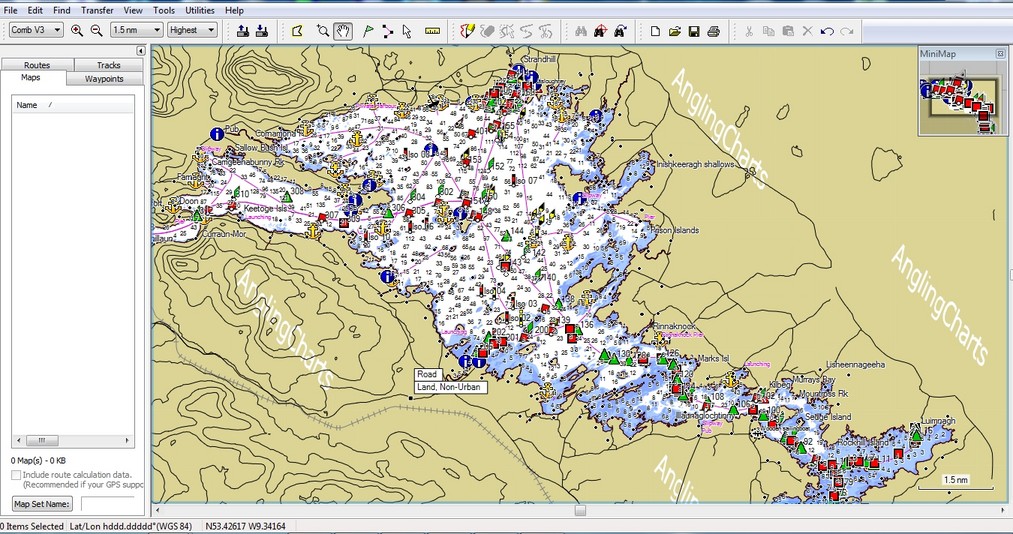Viewport: 1013px width, 534px height.
Task: Open the Tools menu
Action: pyautogui.click(x=164, y=10)
